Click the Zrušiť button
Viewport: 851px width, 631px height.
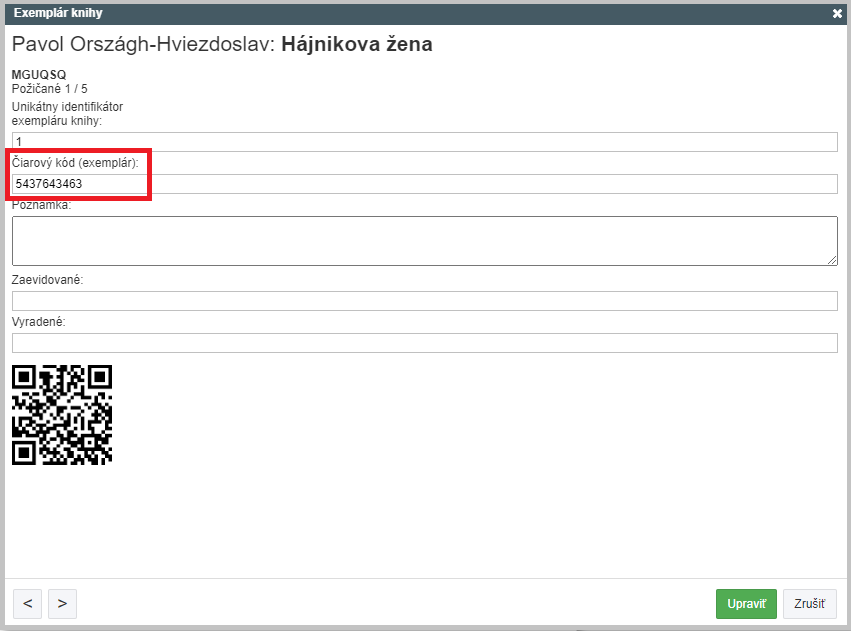click(809, 604)
